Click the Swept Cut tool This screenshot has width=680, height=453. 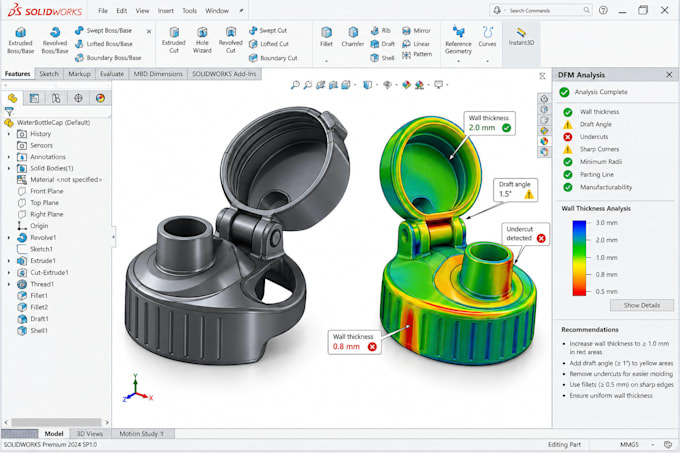(268, 30)
